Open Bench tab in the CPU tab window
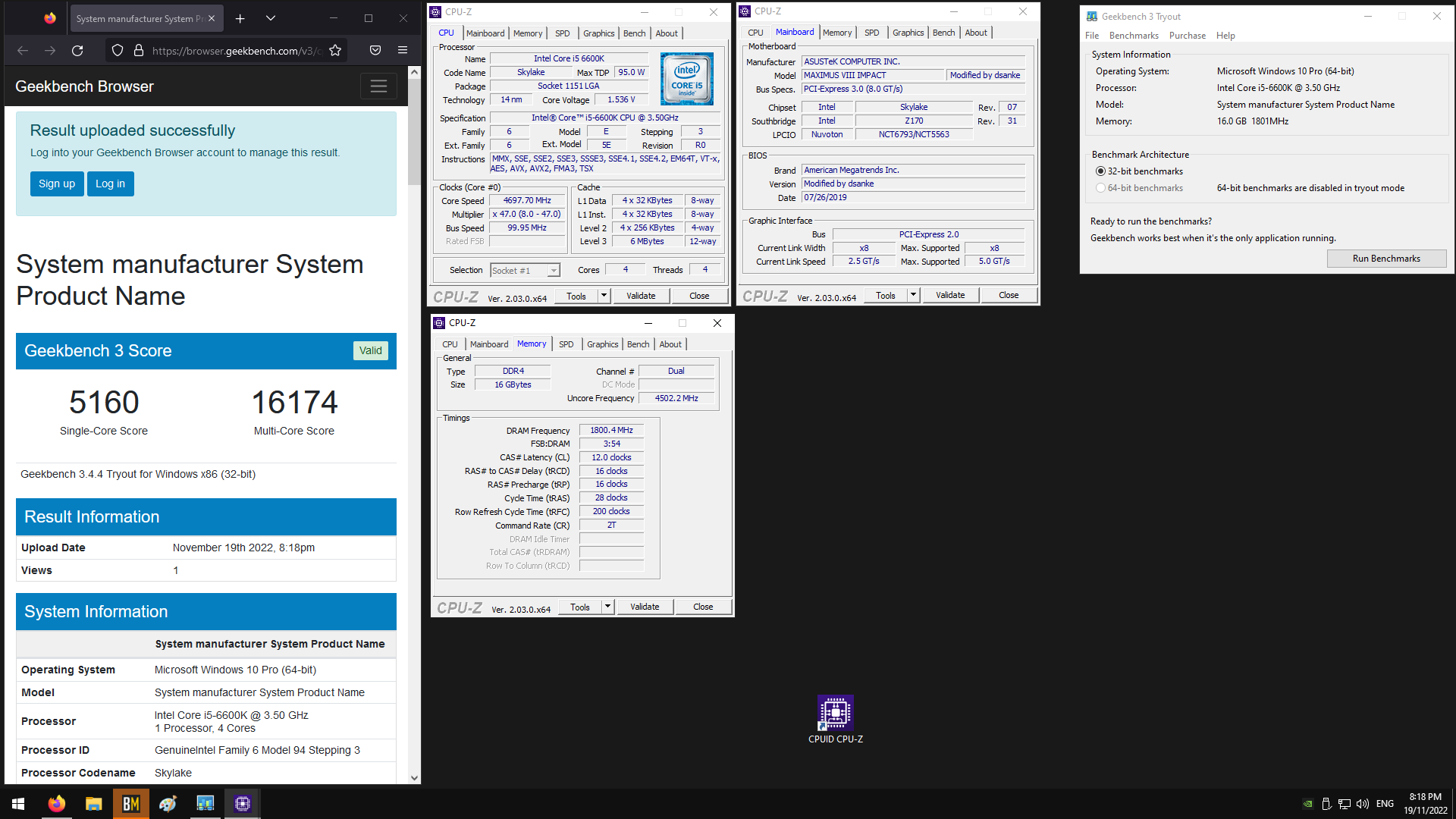Viewport: 1456px width, 819px height. 634,33
